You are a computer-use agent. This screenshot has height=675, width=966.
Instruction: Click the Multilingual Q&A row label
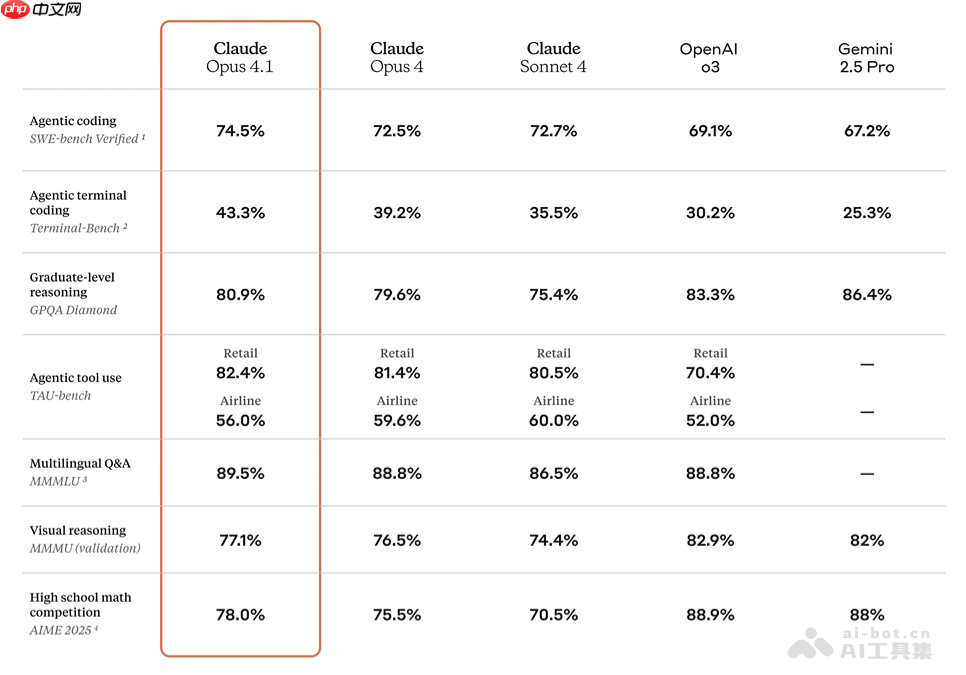coord(80,464)
